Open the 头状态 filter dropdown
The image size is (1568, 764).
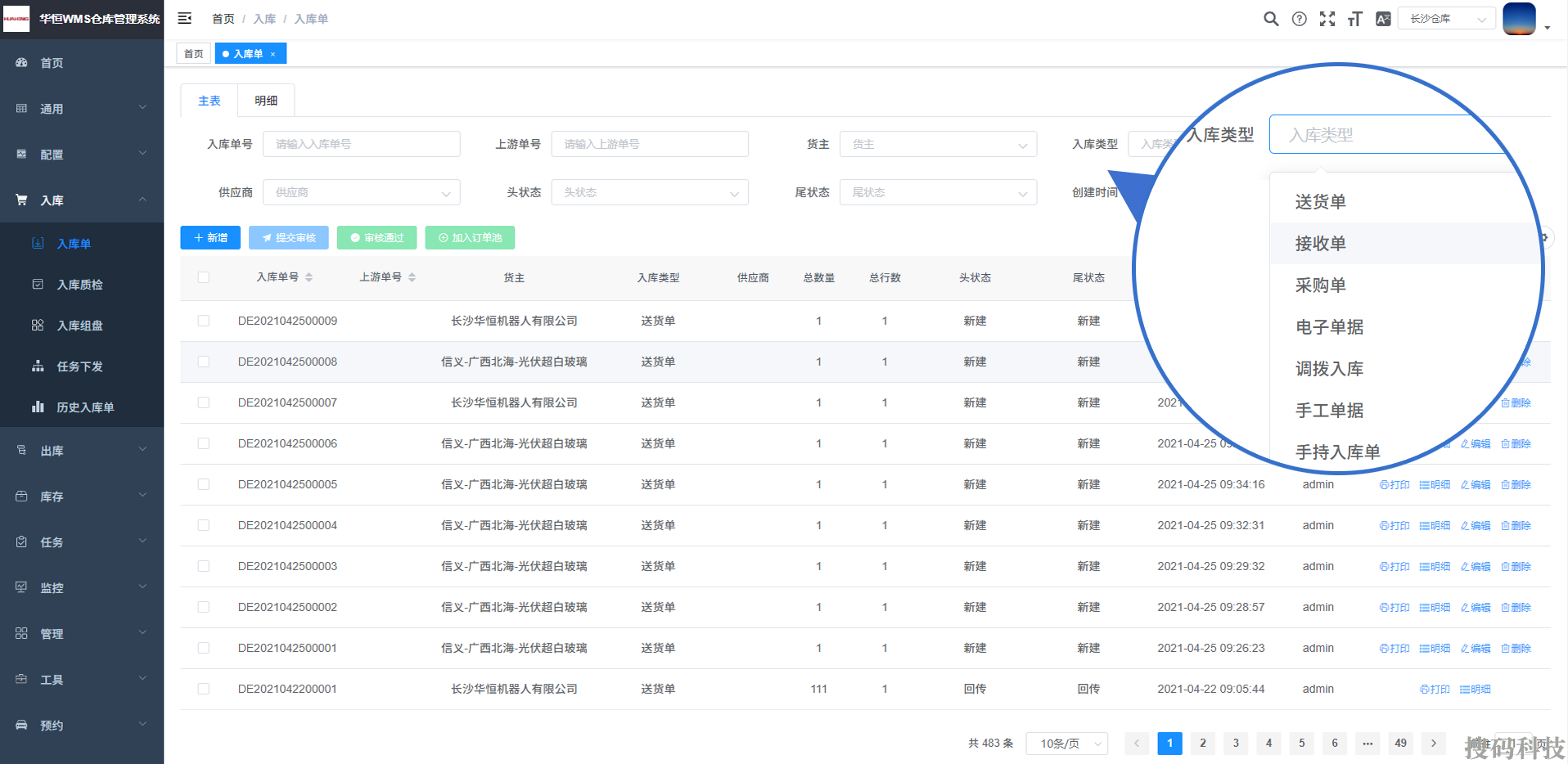(x=650, y=192)
